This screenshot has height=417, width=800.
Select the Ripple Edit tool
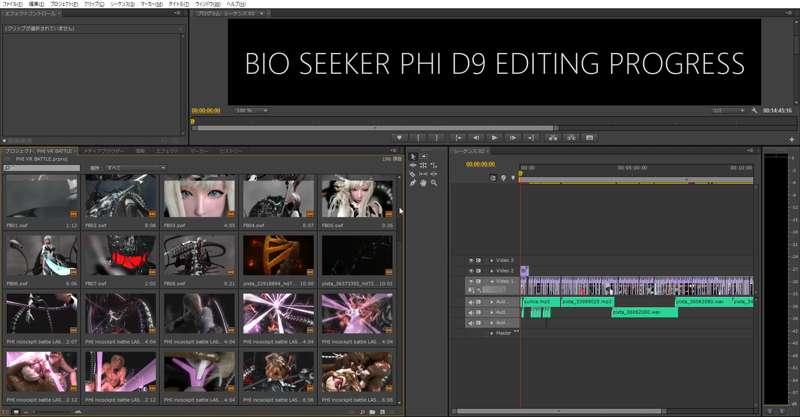click(x=413, y=165)
